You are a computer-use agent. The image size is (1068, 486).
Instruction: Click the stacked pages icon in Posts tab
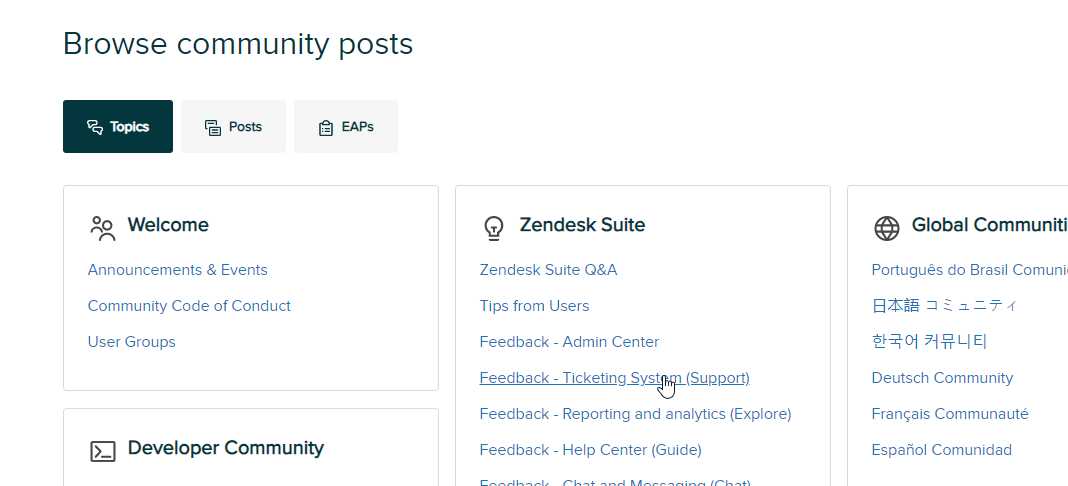[213, 127]
